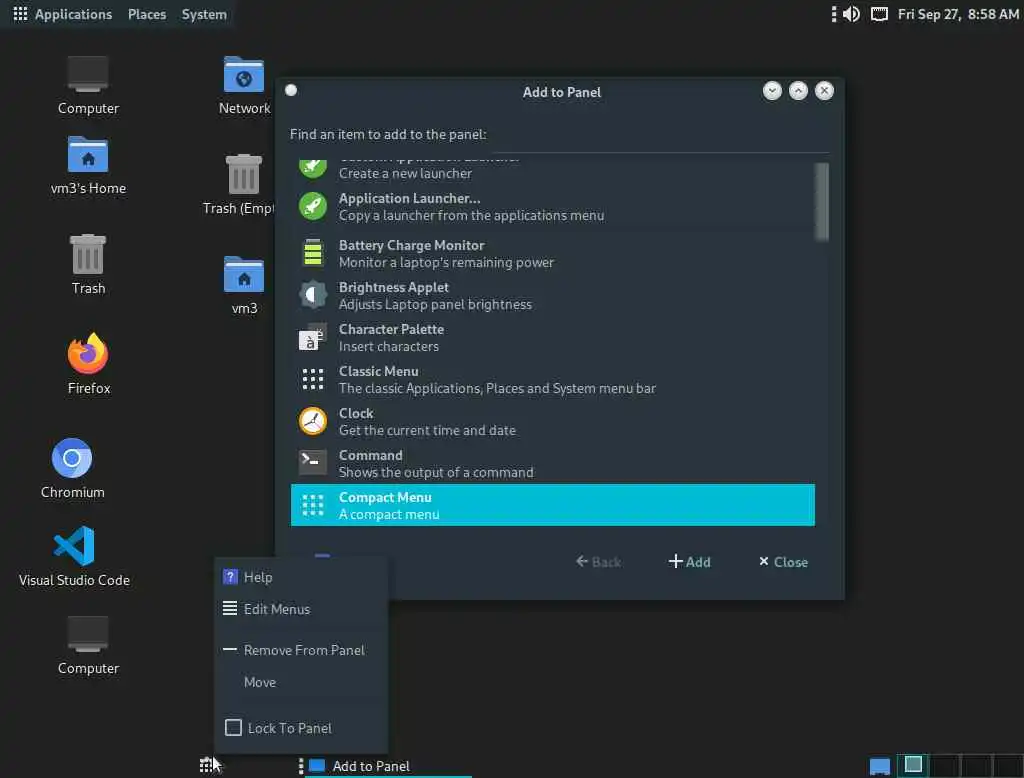Viewport: 1024px width, 778px height.
Task: Select the Battery Charge Monitor icon
Action: coord(313,253)
